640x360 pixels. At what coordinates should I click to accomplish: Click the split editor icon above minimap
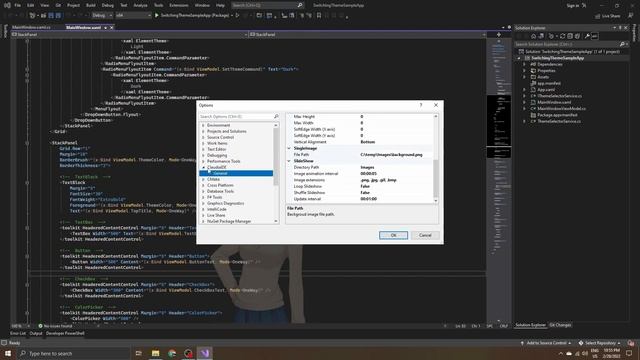[498, 35]
